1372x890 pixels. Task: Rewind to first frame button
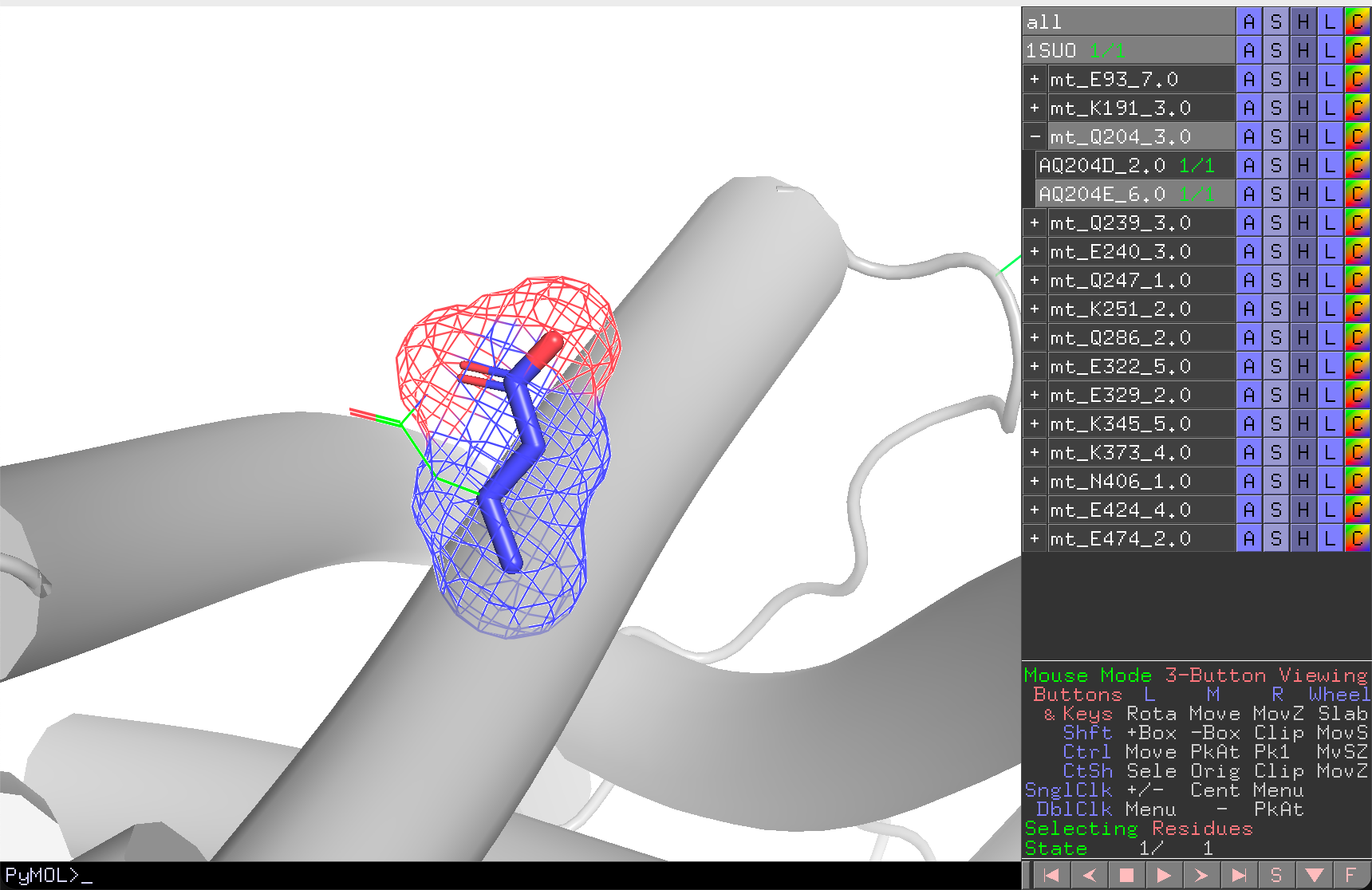pyautogui.click(x=1051, y=875)
